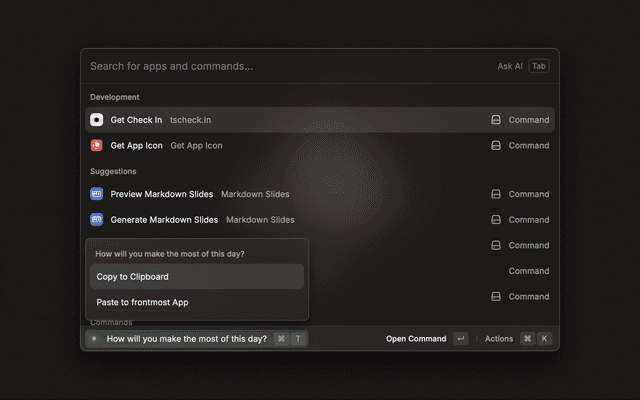
Task: Click the K shortcut key badge
Action: [545, 339]
